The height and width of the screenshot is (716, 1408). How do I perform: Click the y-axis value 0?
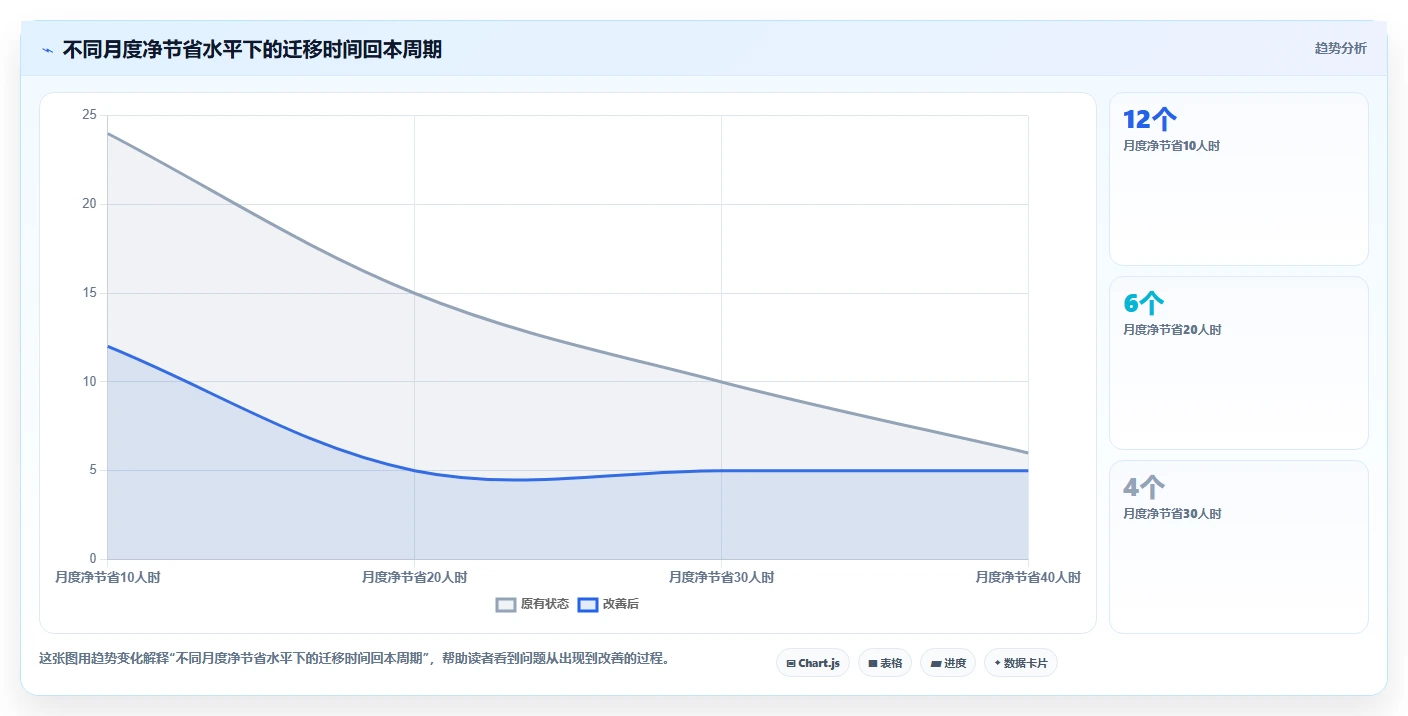[93, 559]
